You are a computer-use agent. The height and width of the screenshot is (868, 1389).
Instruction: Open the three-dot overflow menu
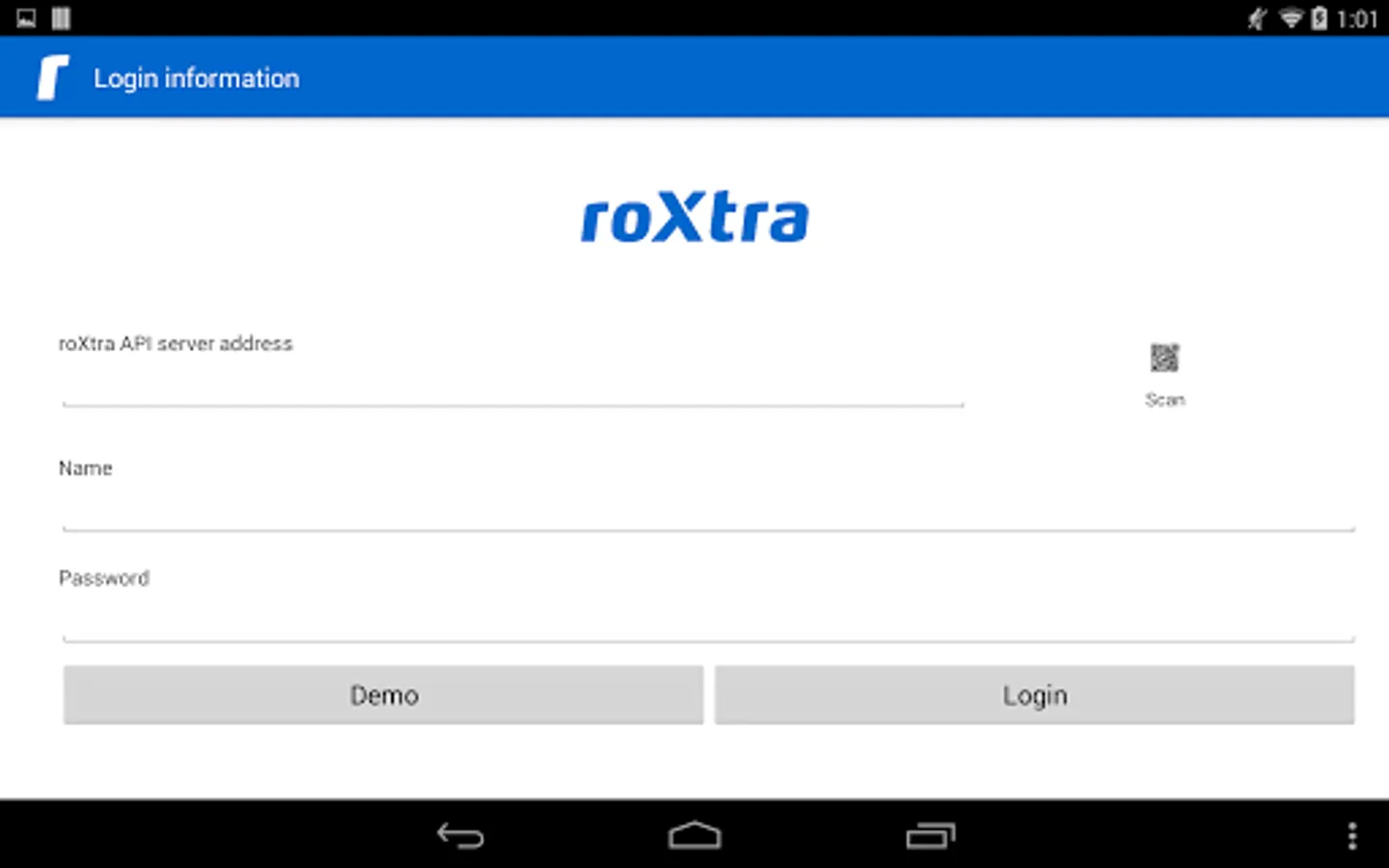pyautogui.click(x=1352, y=835)
